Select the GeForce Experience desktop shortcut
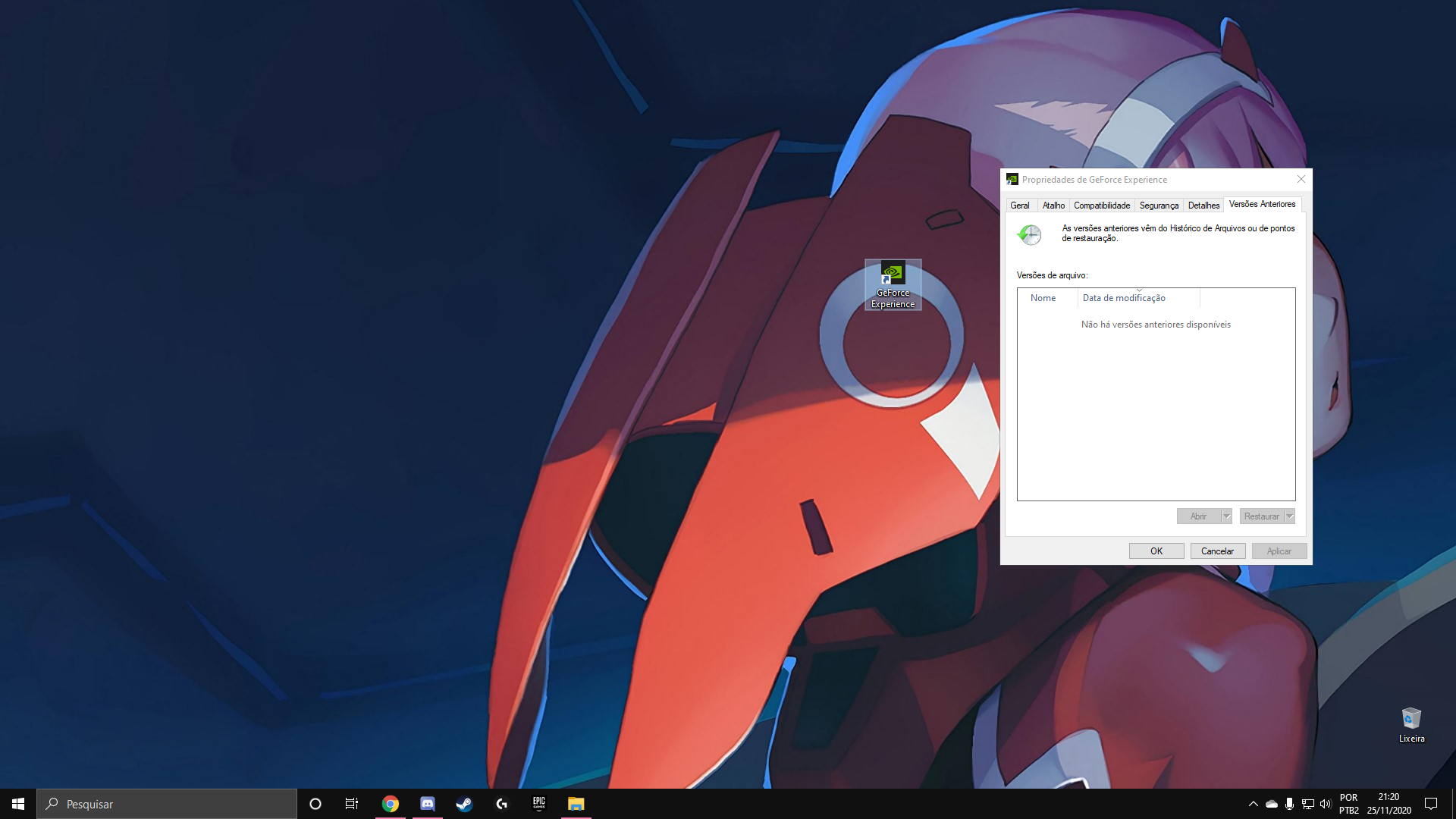 893,285
